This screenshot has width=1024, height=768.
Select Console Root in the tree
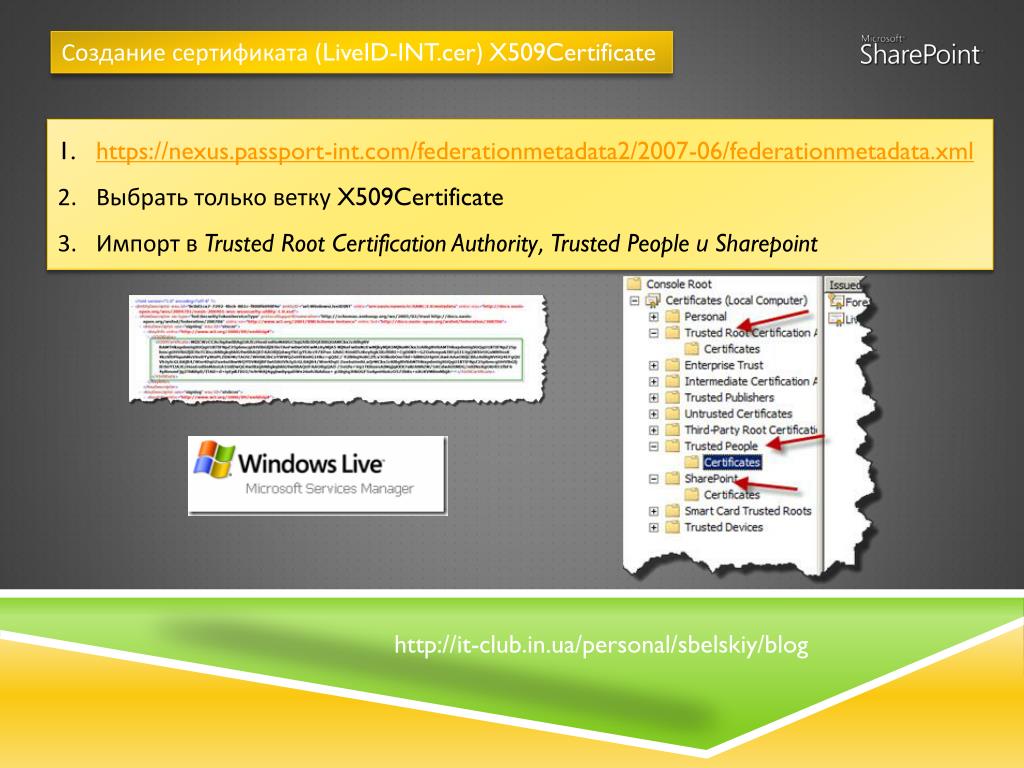coord(679,284)
